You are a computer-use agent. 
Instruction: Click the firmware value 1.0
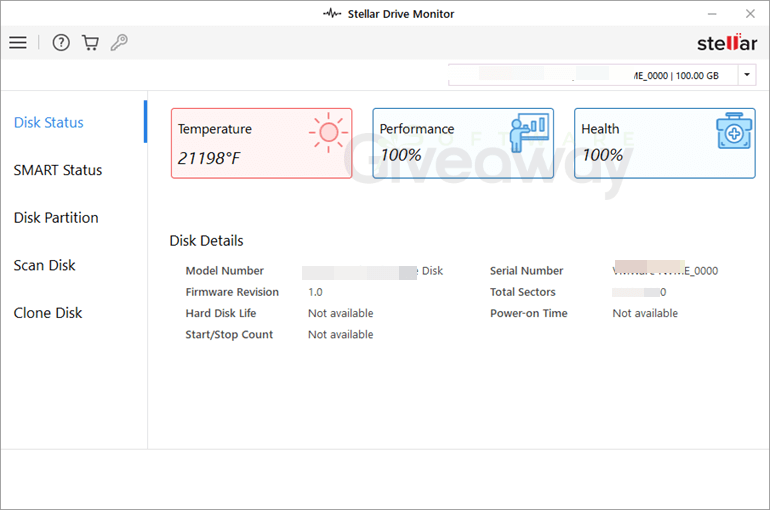(x=315, y=292)
